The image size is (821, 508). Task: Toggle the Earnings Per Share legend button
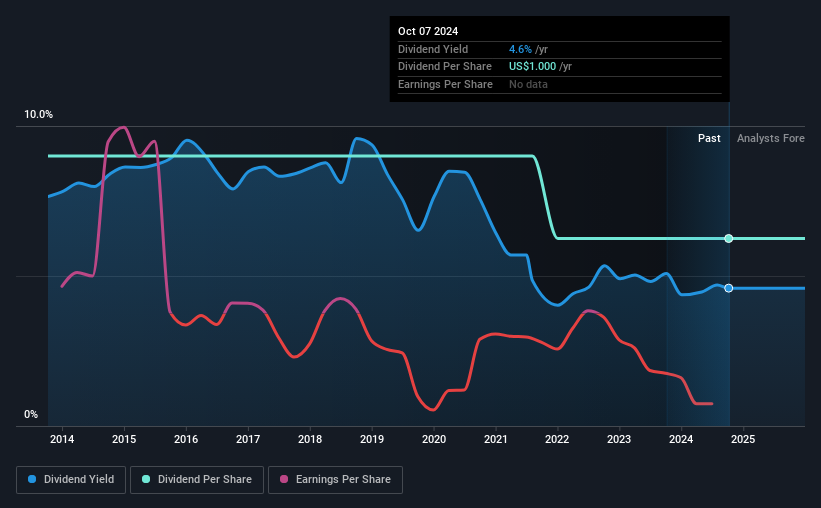pos(335,480)
